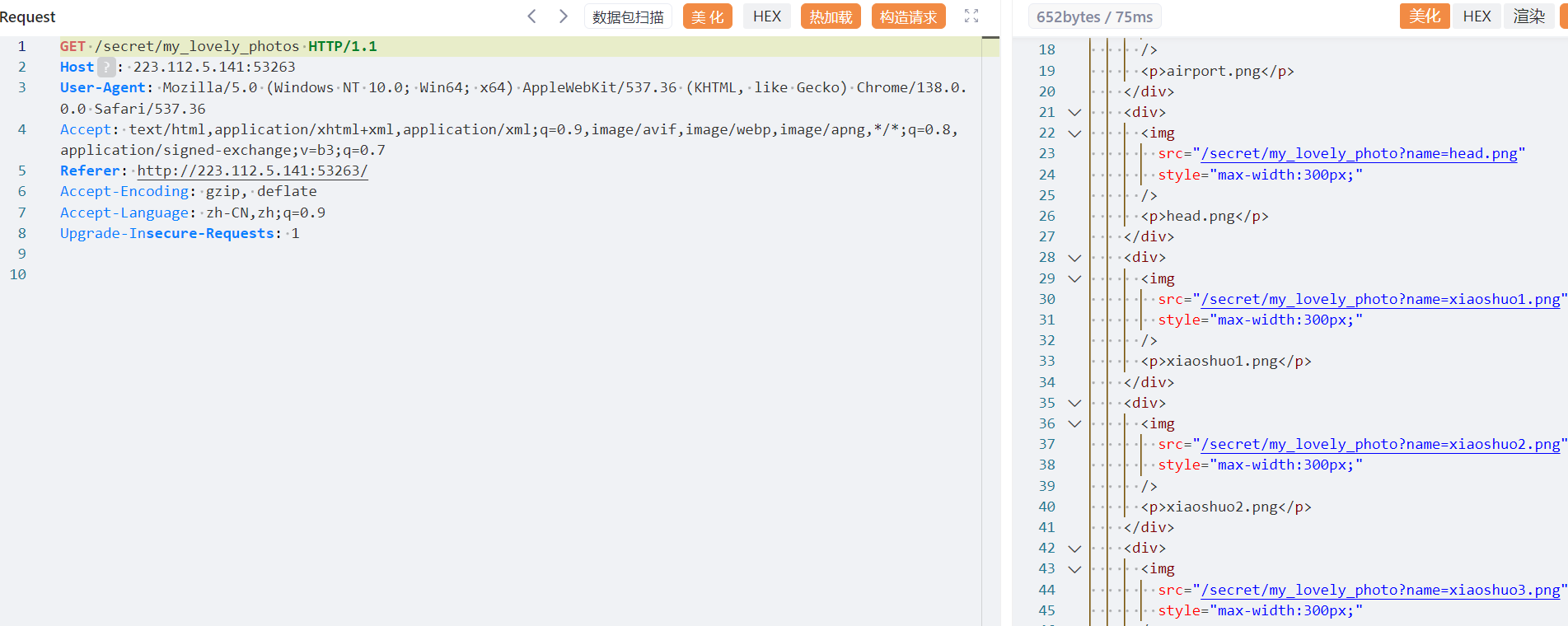This screenshot has width=1568, height=626.
Task: Open the Referer URL link
Action: tap(252, 171)
